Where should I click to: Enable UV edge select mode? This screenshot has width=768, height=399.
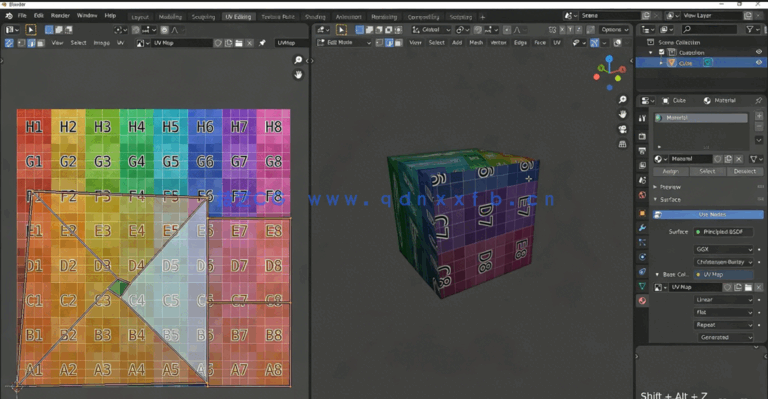tap(31, 43)
